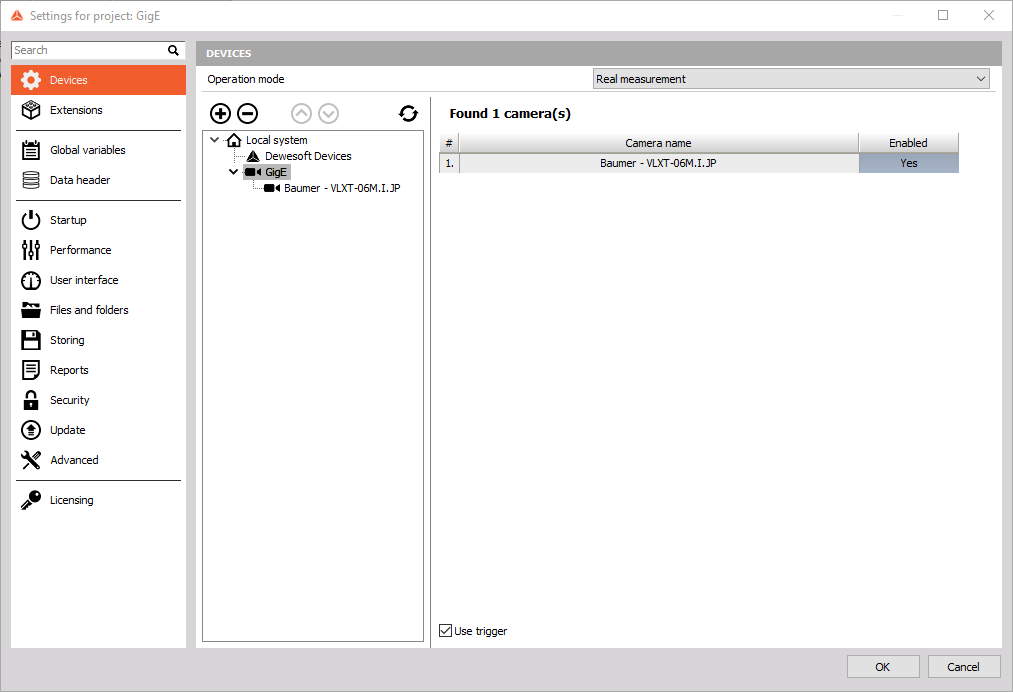Viewport: 1013px width, 692px height.
Task: Toggle the Enabled Yes cell for Baumer camera
Action: 908,163
